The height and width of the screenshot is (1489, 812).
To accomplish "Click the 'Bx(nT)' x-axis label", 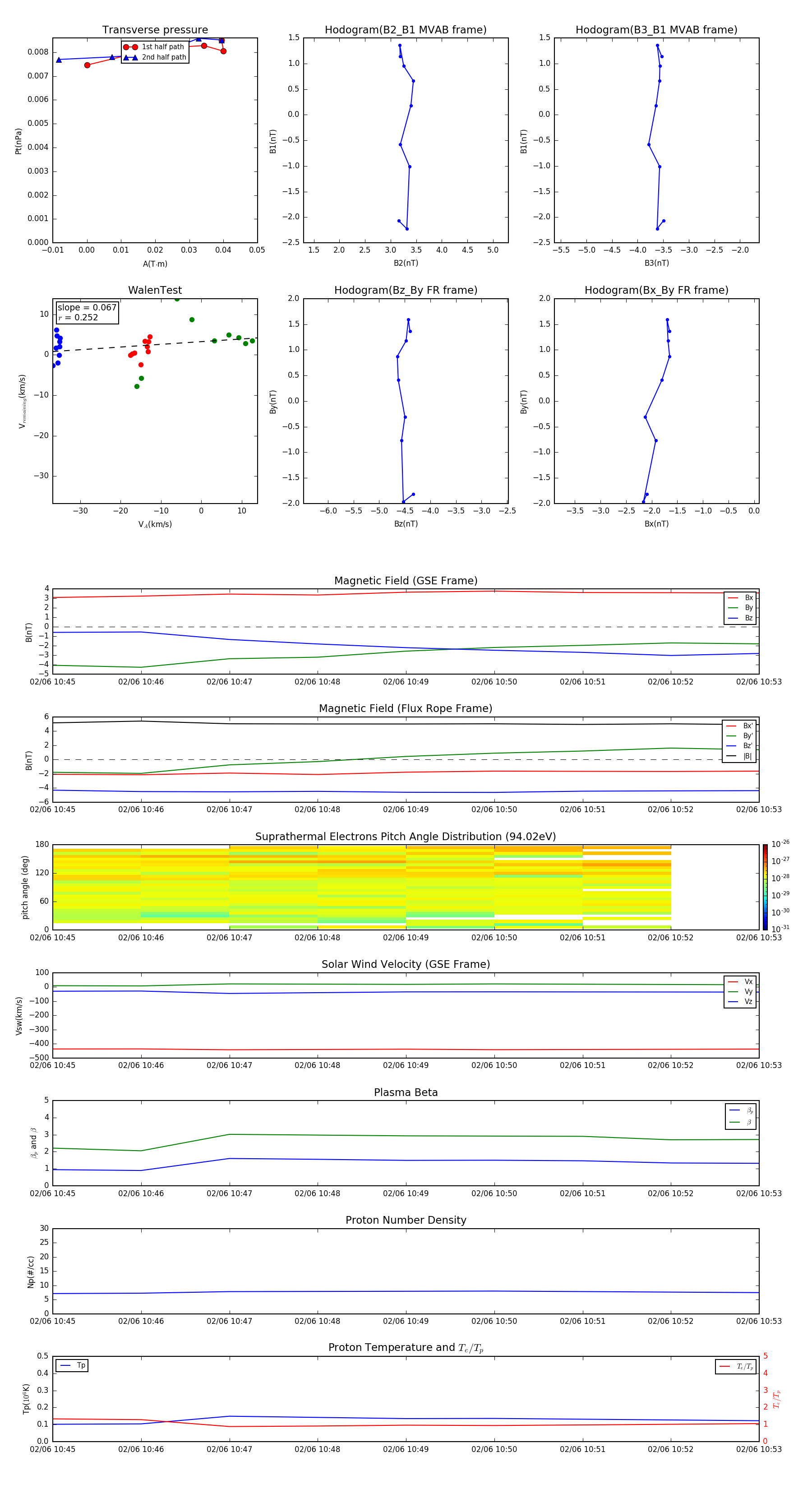I will 656,524.
